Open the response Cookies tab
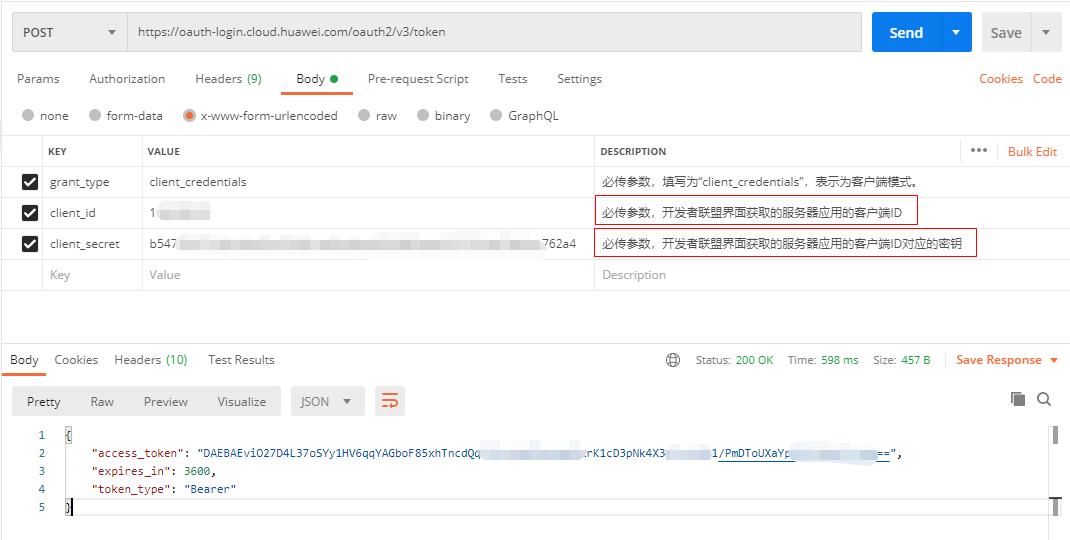This screenshot has width=1070, height=540. (x=76, y=360)
